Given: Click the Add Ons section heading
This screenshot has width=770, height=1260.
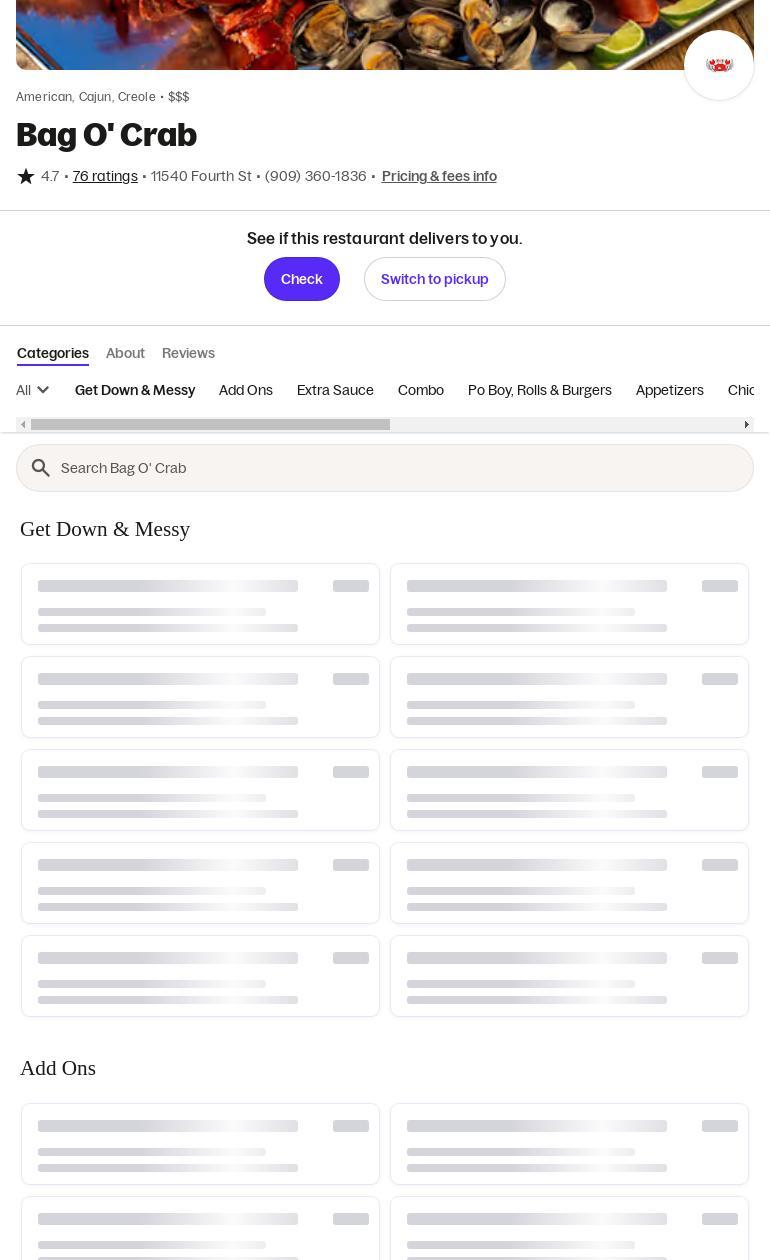Looking at the screenshot, I should pyautogui.click(x=58, y=1068).
